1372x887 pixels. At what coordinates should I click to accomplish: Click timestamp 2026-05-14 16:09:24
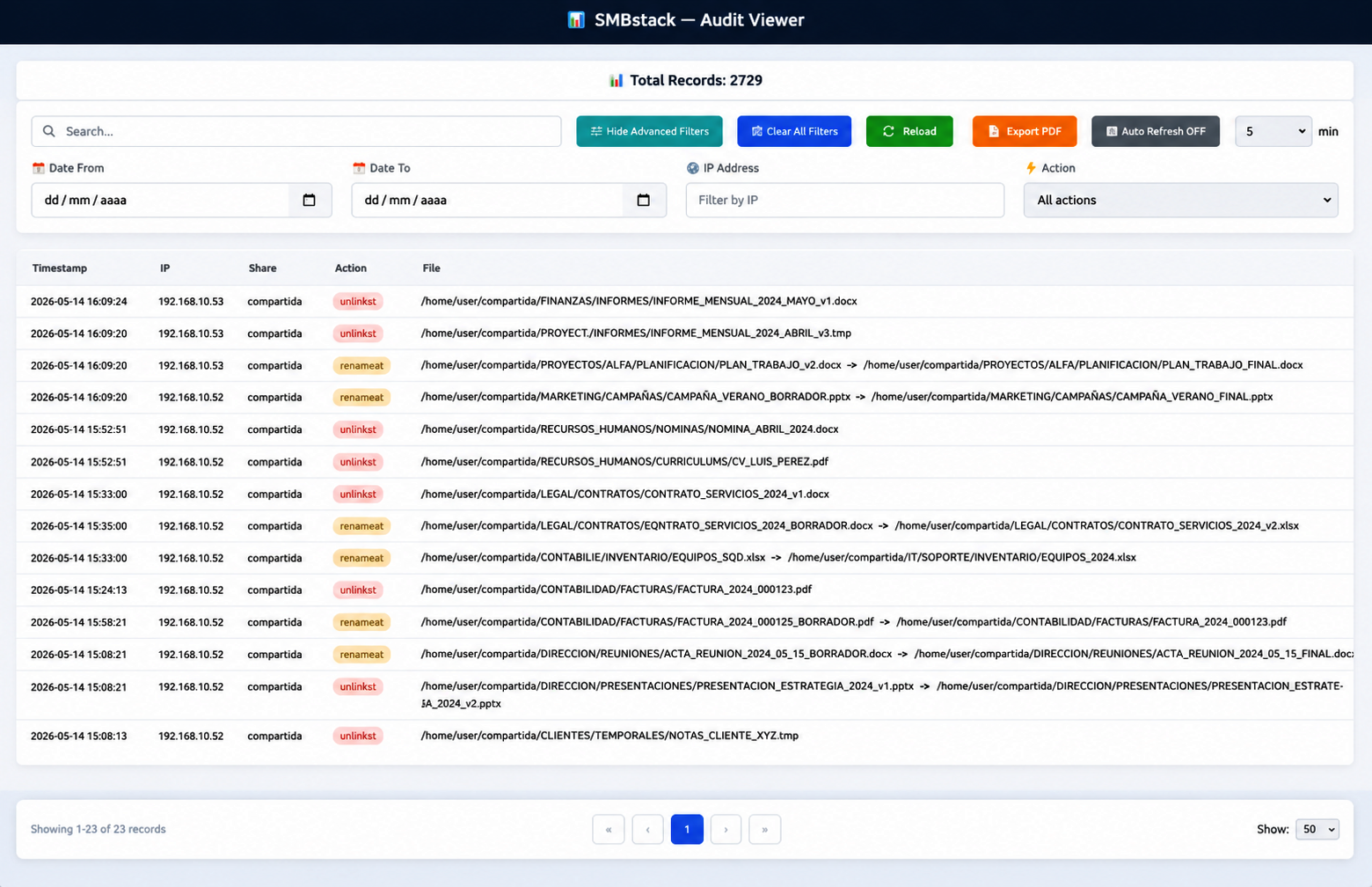79,301
